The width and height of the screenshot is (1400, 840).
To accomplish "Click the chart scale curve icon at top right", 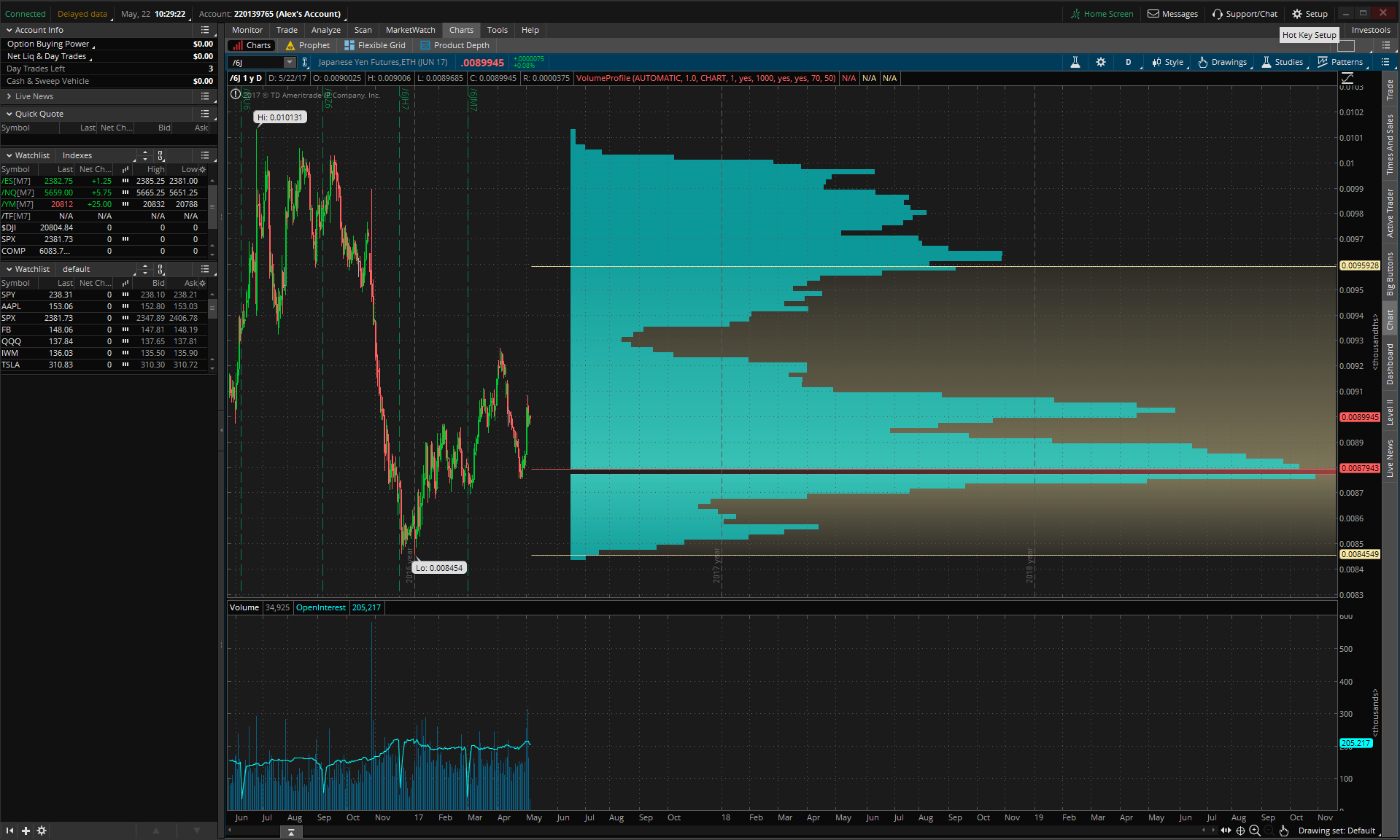I will [1347, 77].
